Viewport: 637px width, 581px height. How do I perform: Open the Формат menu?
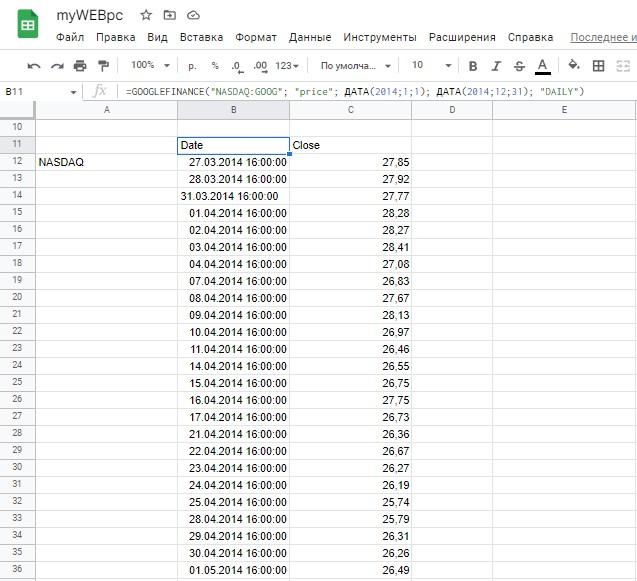point(256,37)
